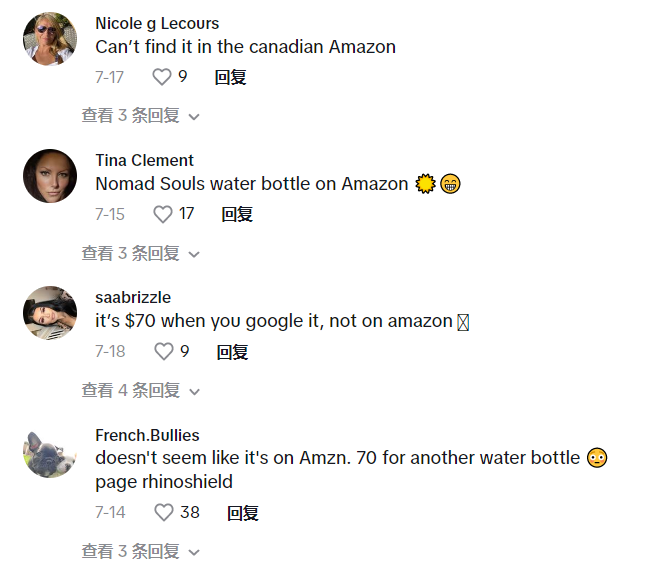The width and height of the screenshot is (654, 574).
Task: Like French.Bullies' comment heart icon
Action: pos(164,513)
